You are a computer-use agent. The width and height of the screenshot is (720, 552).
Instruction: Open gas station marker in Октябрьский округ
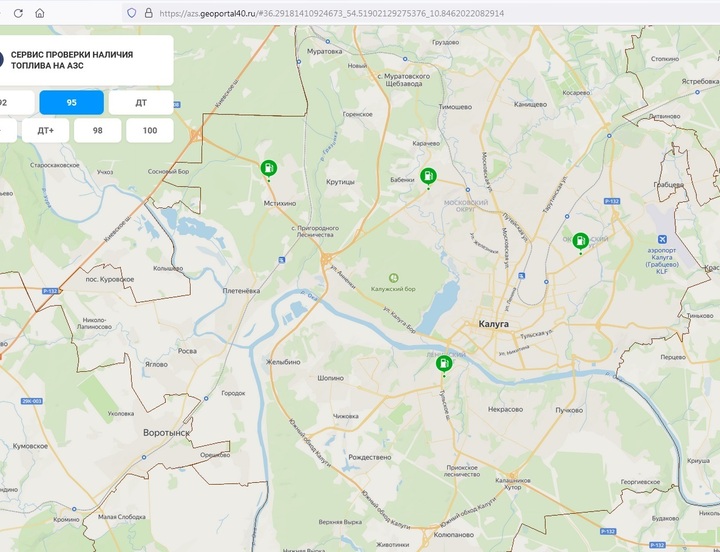(580, 242)
